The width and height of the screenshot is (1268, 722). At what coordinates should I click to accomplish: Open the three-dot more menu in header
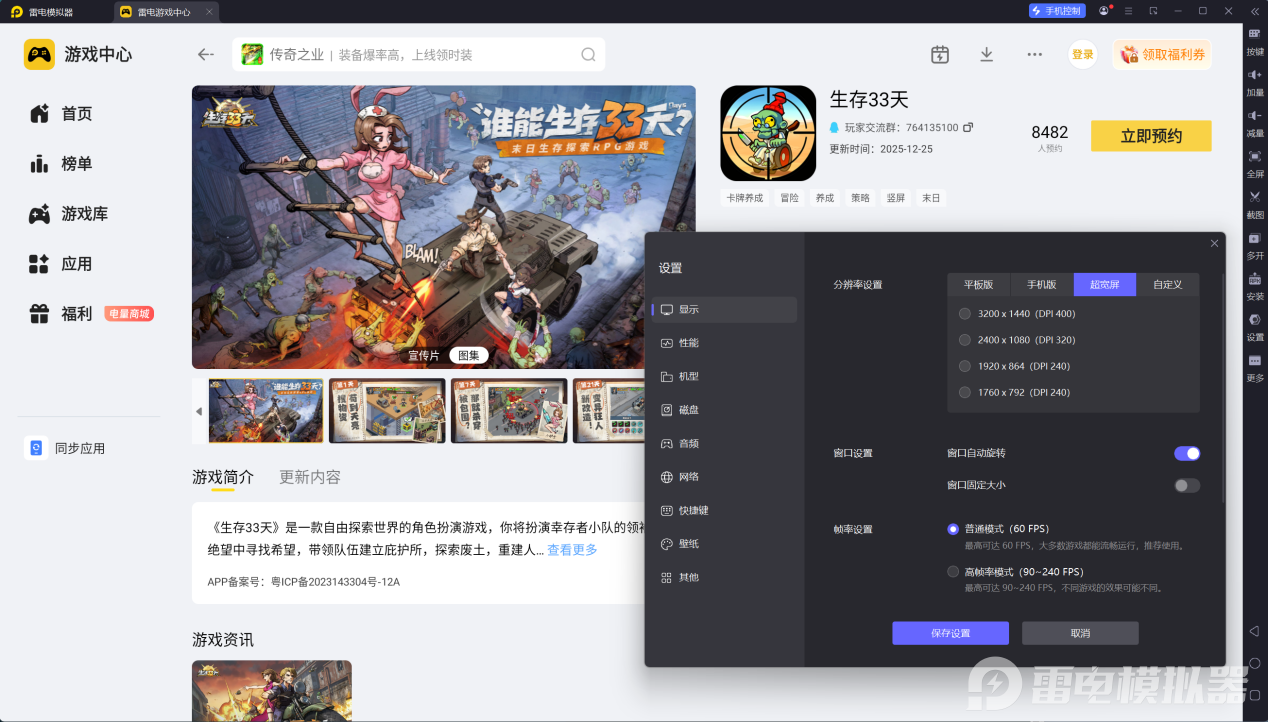(1035, 55)
